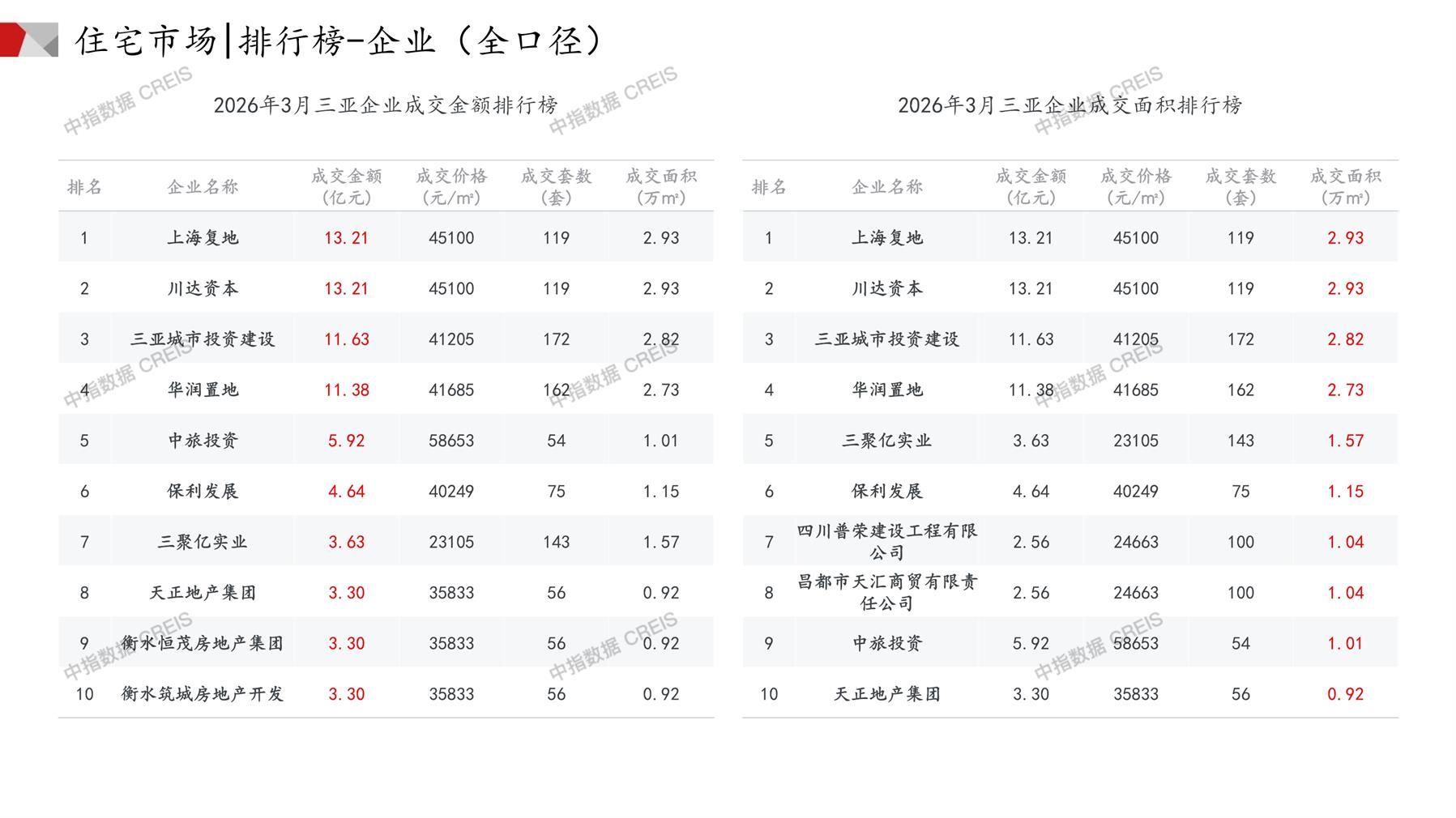Click 成交套数 header in the amount ranking table
Viewport: 1456px width, 818px height.
point(556,186)
